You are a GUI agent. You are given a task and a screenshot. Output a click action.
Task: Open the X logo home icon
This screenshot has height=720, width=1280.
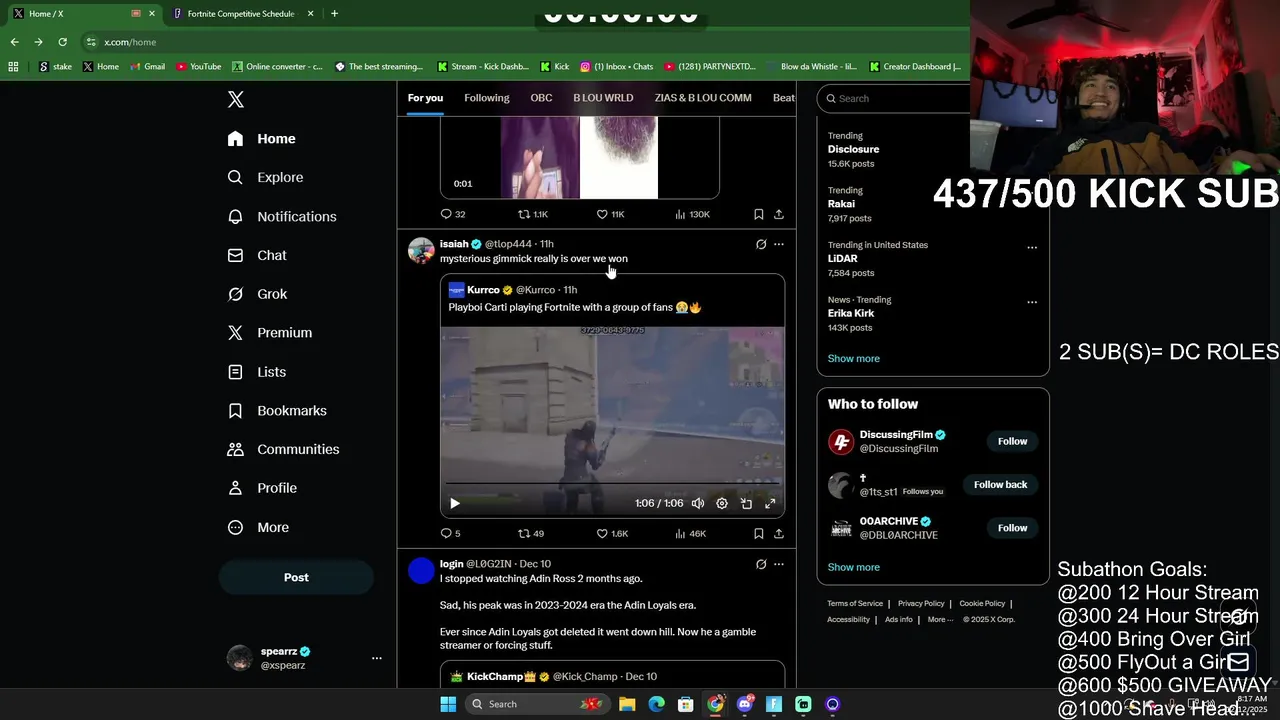coord(236,99)
